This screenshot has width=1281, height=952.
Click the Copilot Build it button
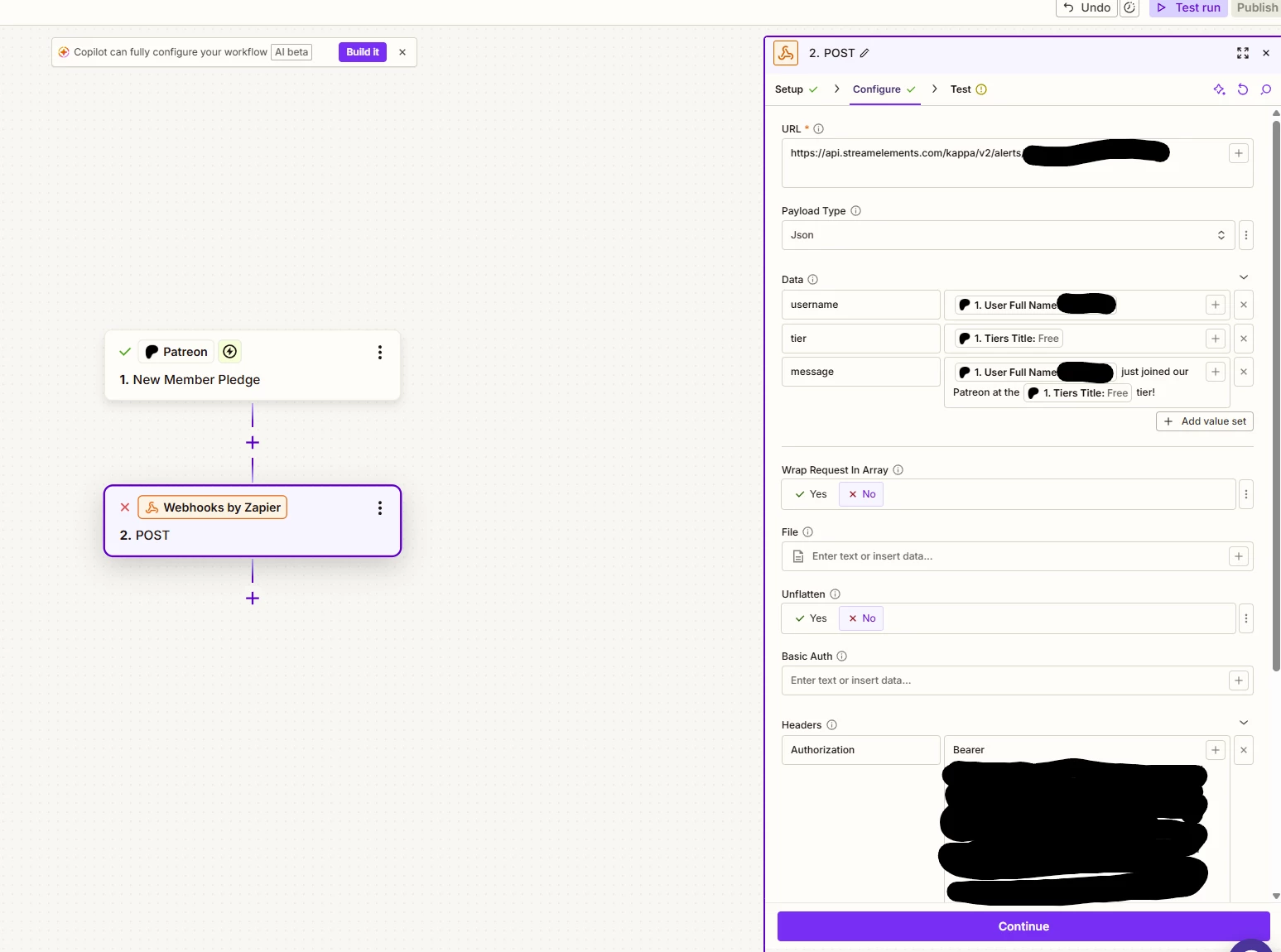coord(363,52)
